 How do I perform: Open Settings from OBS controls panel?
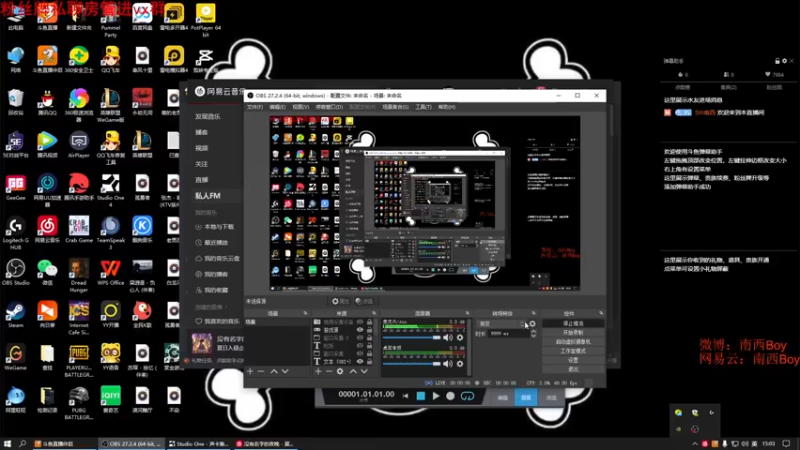coord(573,360)
